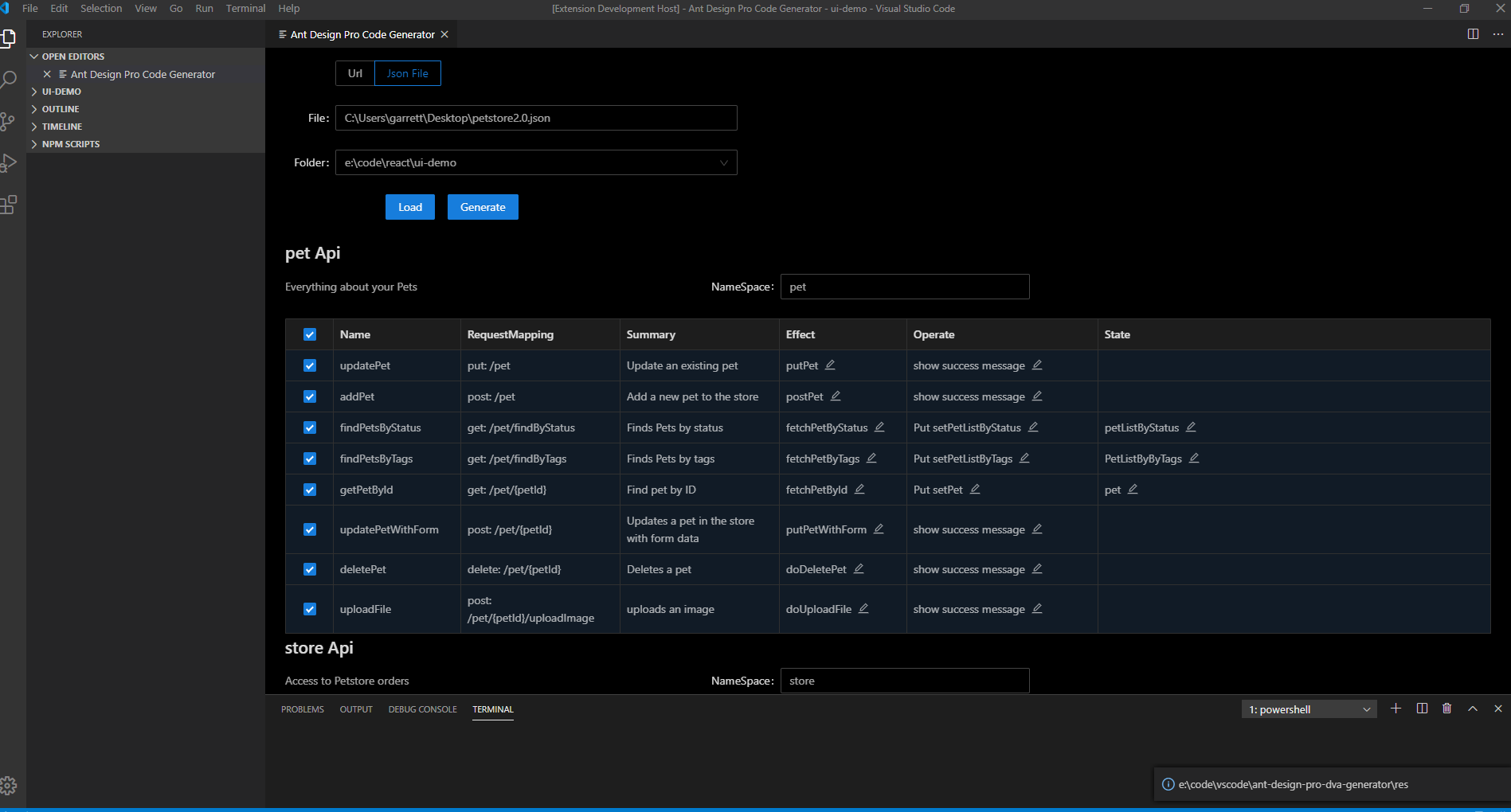Open the Extensions view

[8, 205]
